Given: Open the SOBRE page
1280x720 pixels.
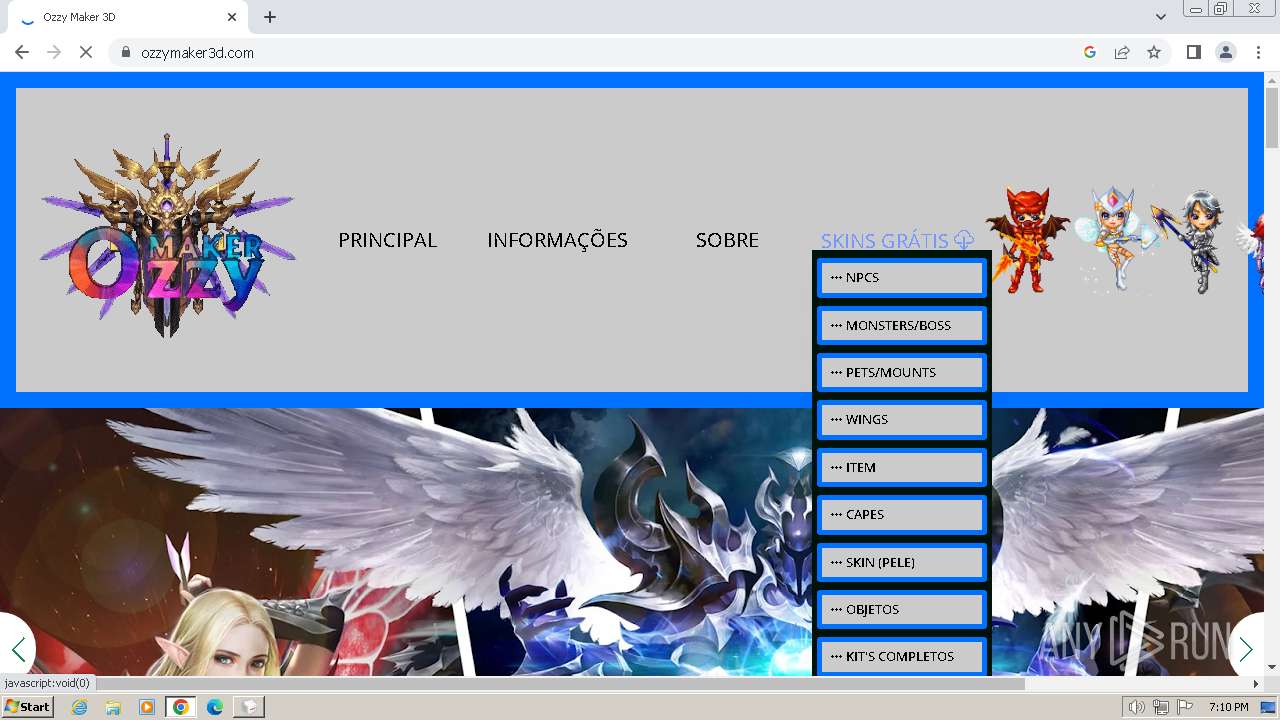Looking at the screenshot, I should [x=727, y=240].
